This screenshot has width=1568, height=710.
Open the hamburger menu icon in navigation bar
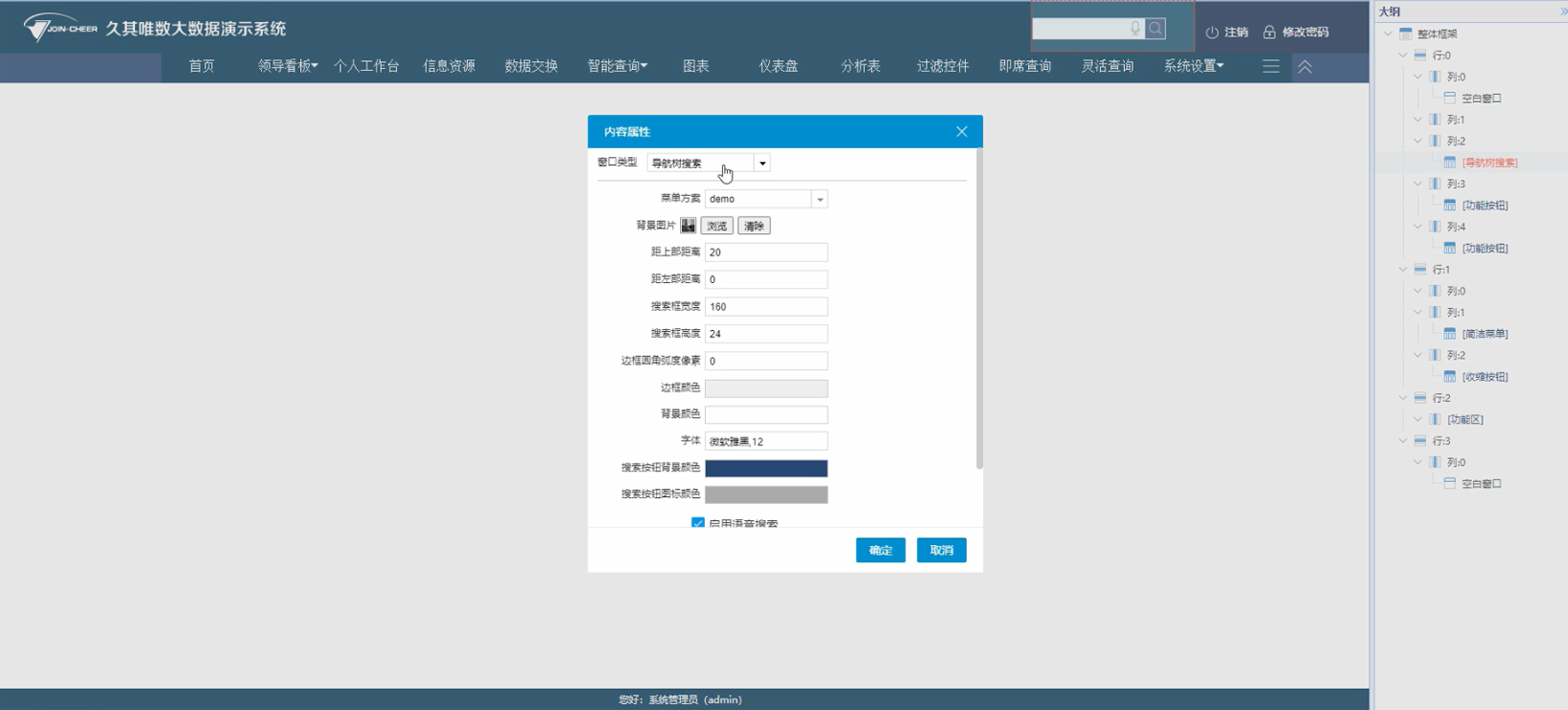(x=1271, y=66)
